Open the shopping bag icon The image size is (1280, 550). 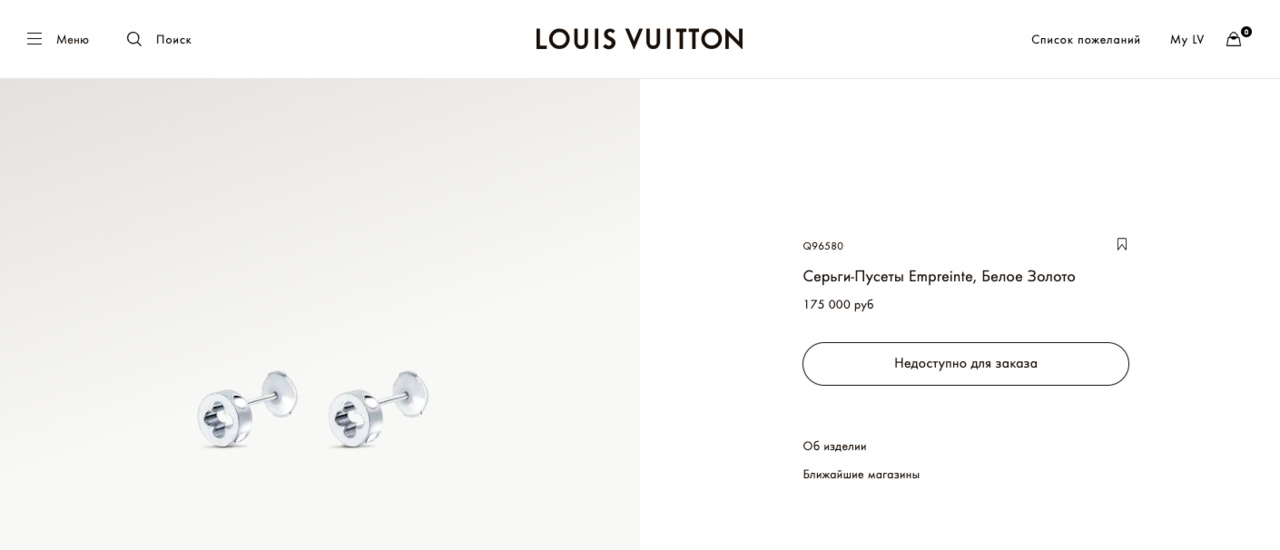tap(1233, 40)
